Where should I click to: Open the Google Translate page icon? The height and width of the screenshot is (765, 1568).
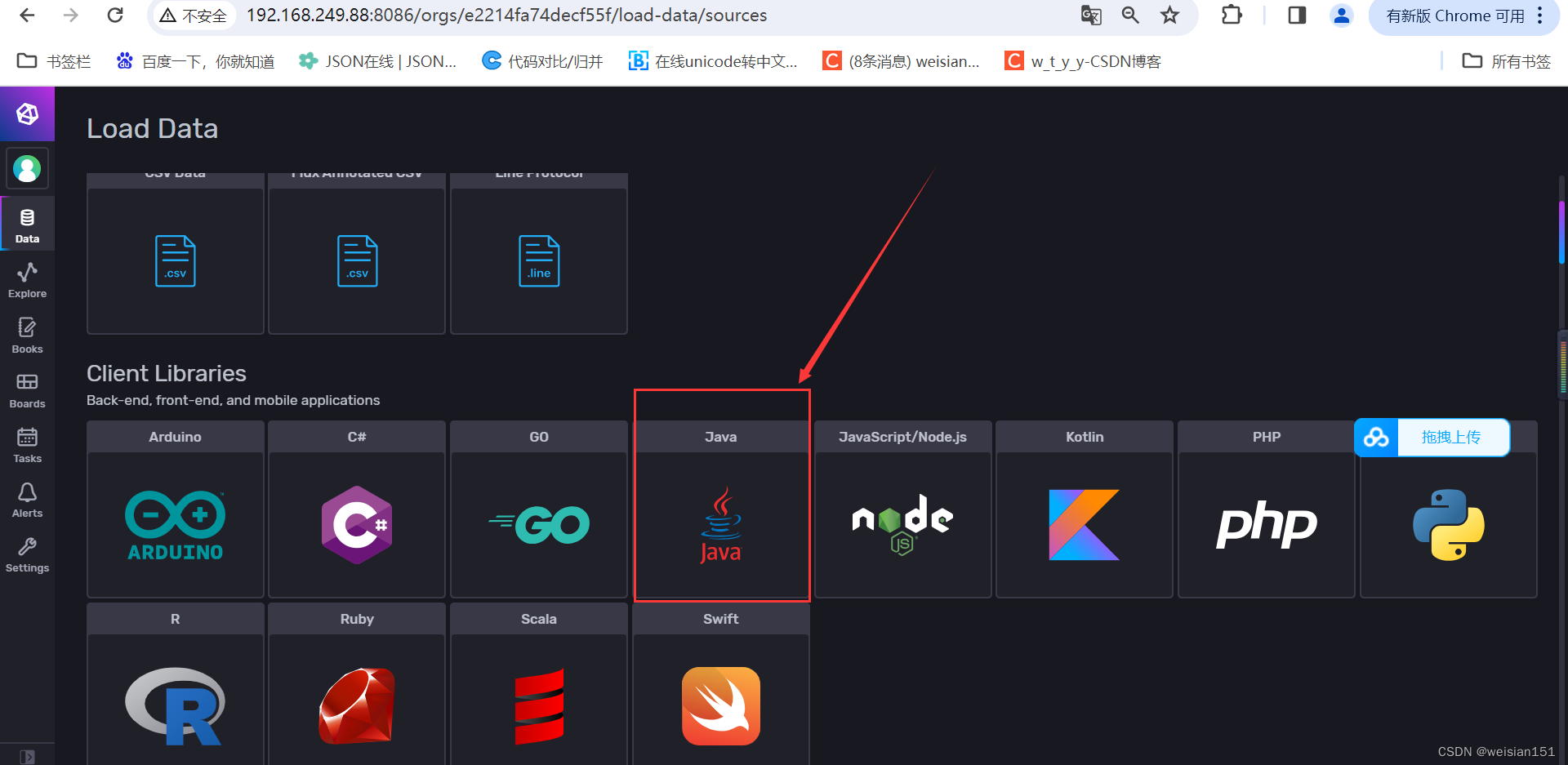[x=1091, y=15]
